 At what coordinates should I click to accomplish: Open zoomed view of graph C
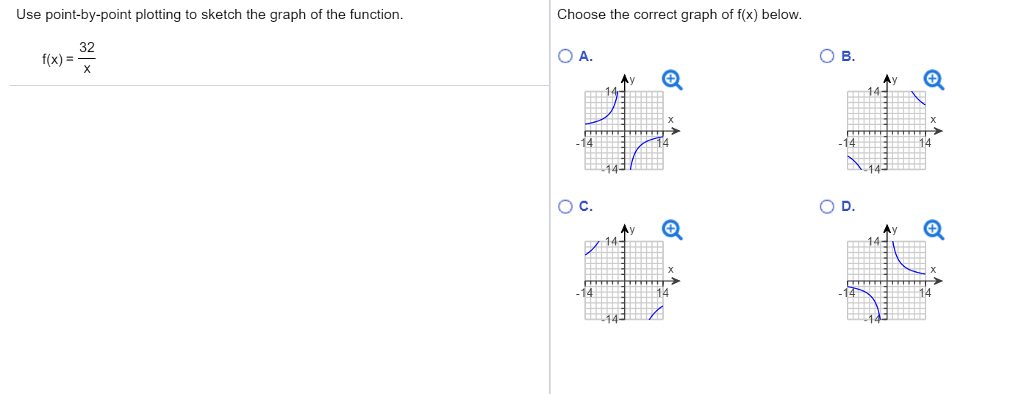673,230
